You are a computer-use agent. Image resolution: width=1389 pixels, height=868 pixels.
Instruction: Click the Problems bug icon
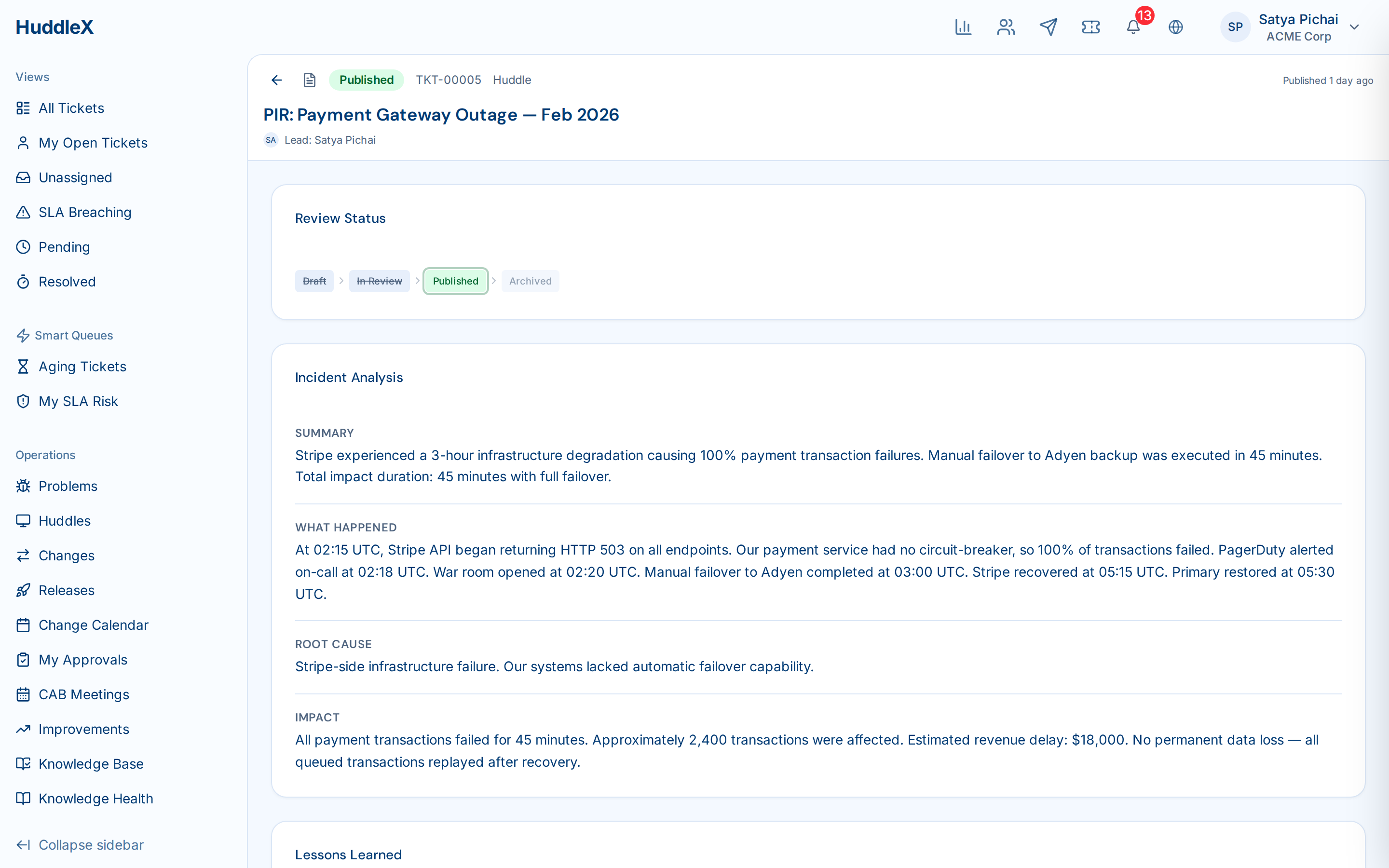tap(23, 486)
